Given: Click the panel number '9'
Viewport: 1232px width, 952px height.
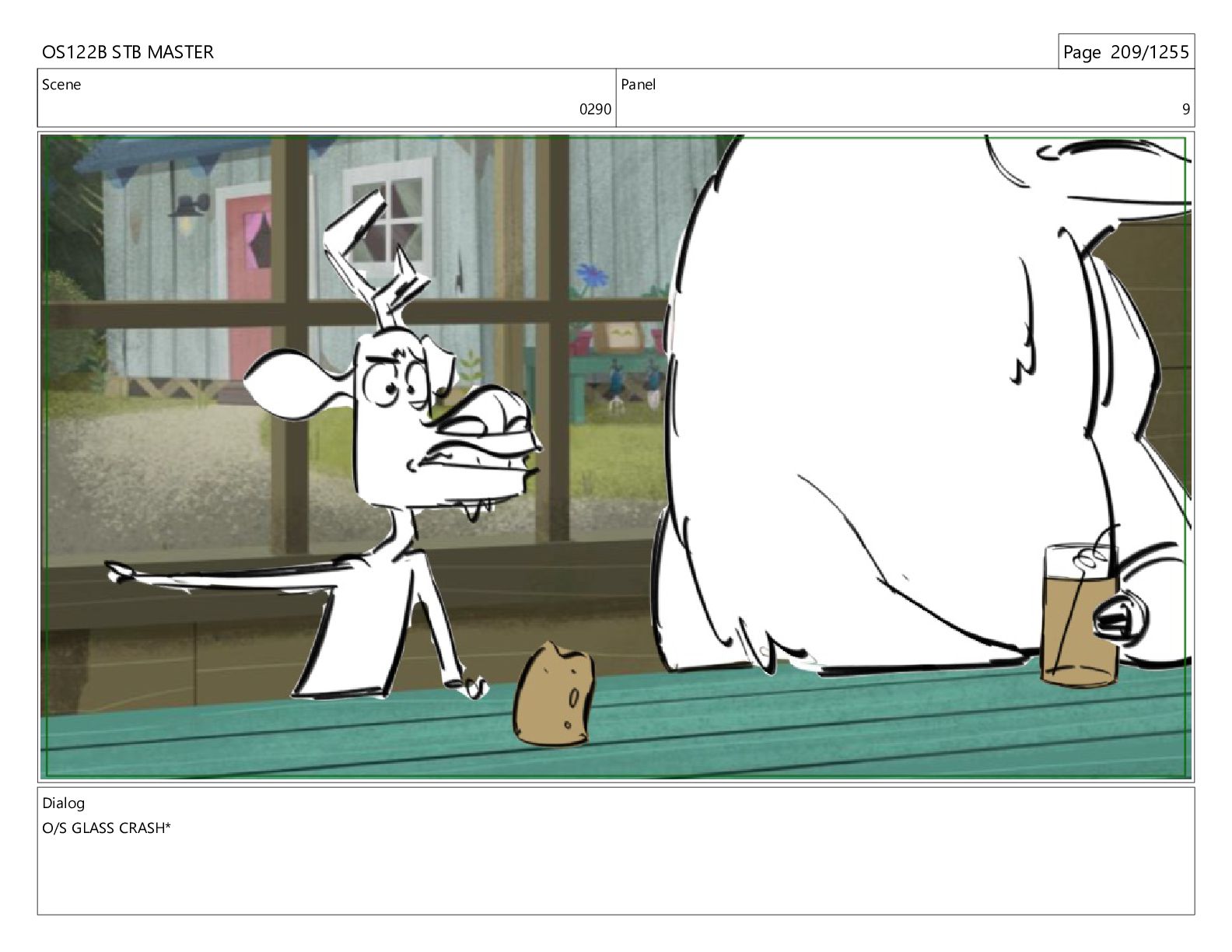Looking at the screenshot, I should tap(1186, 110).
